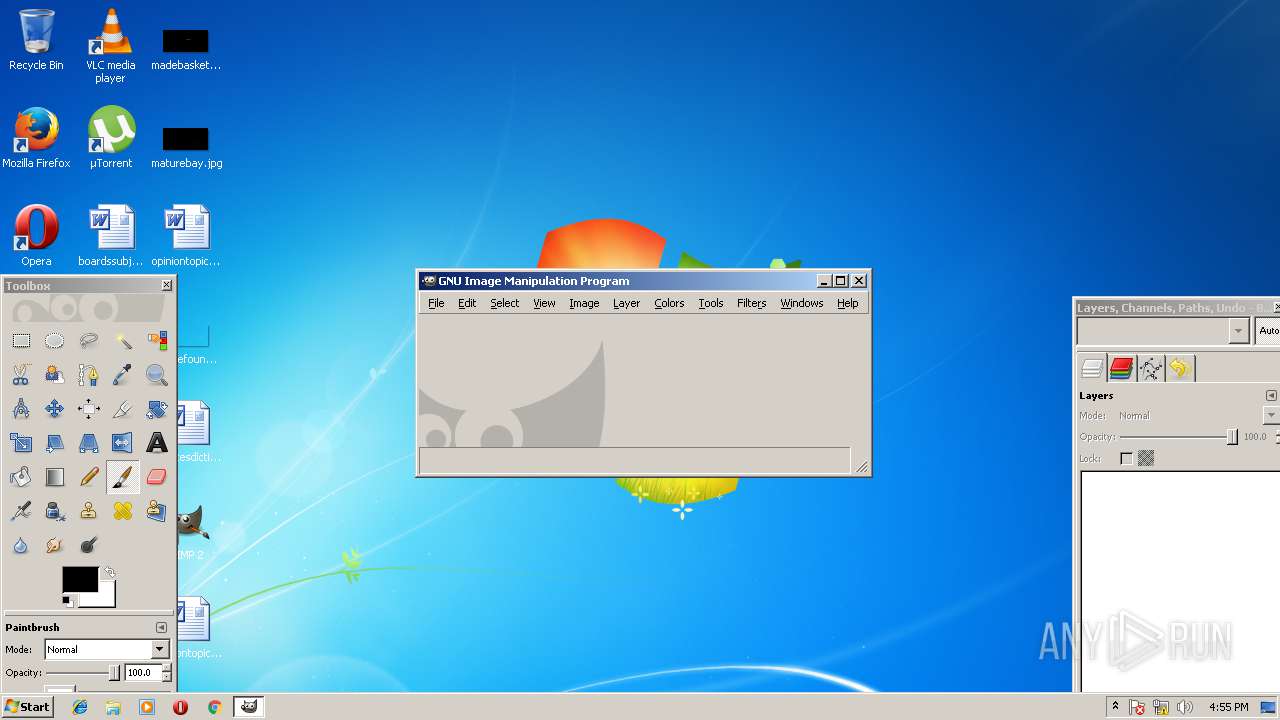
Task: Select the Shear tool
Action: pyautogui.click(x=55, y=443)
